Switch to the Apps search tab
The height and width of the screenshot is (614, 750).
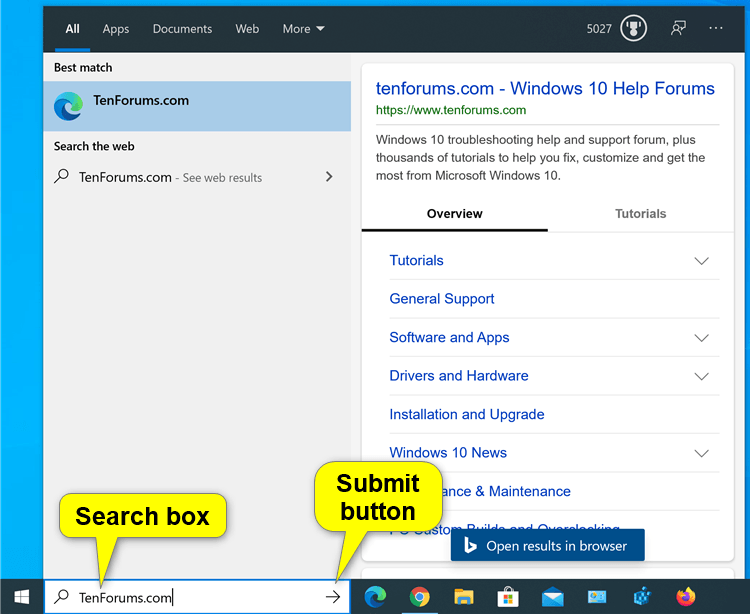(x=116, y=29)
